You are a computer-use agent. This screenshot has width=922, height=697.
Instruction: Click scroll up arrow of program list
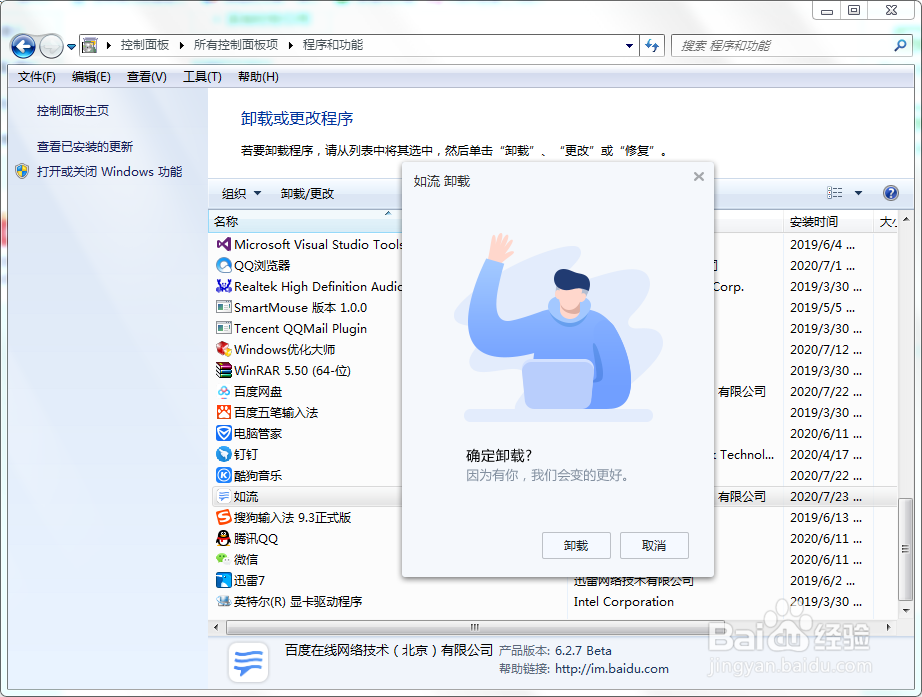(x=906, y=219)
